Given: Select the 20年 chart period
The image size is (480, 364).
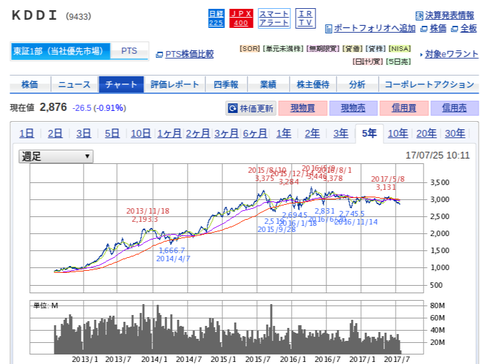Looking at the screenshot, I should [427, 134].
